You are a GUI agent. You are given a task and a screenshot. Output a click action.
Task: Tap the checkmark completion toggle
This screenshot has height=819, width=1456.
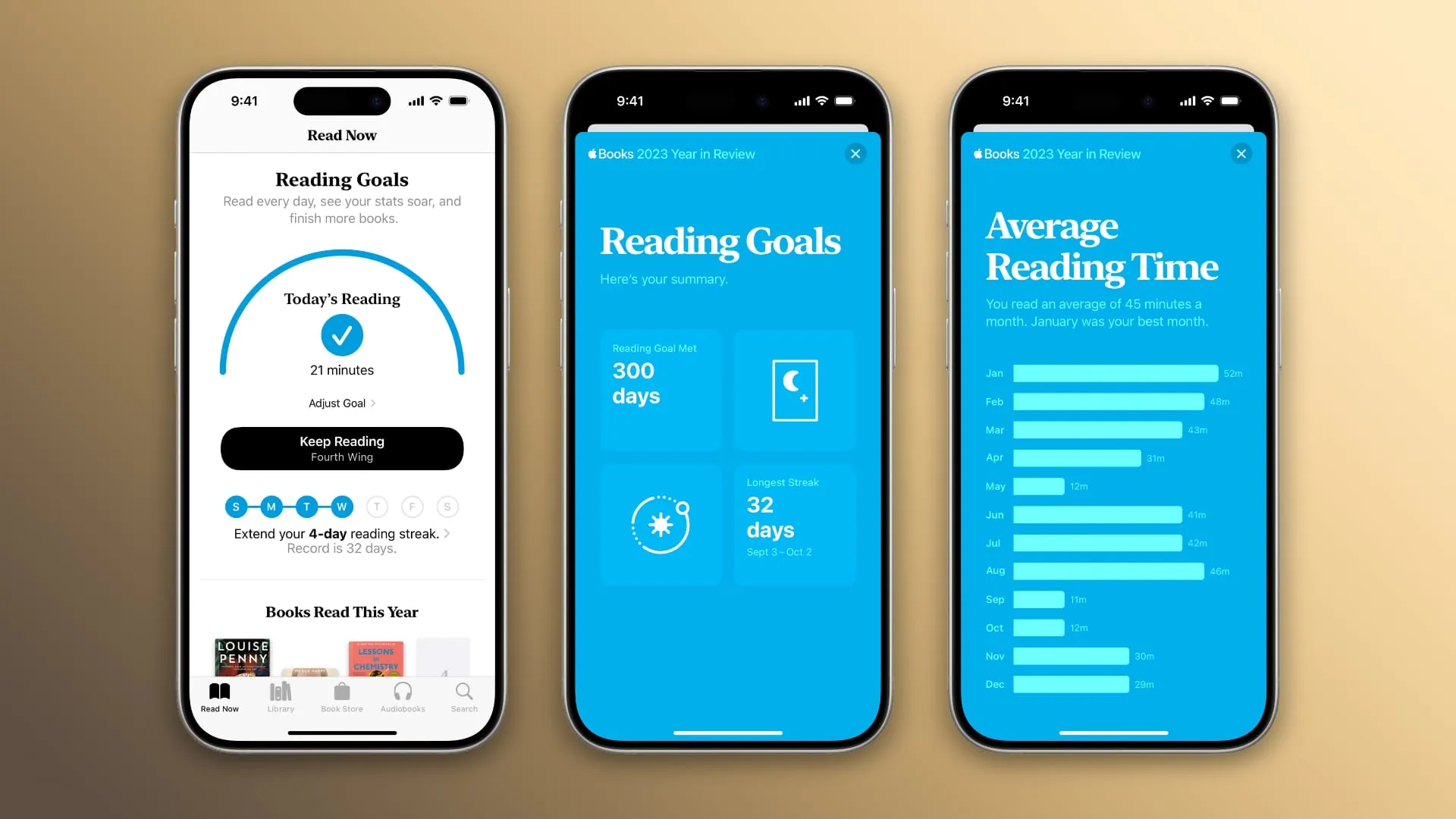click(342, 335)
